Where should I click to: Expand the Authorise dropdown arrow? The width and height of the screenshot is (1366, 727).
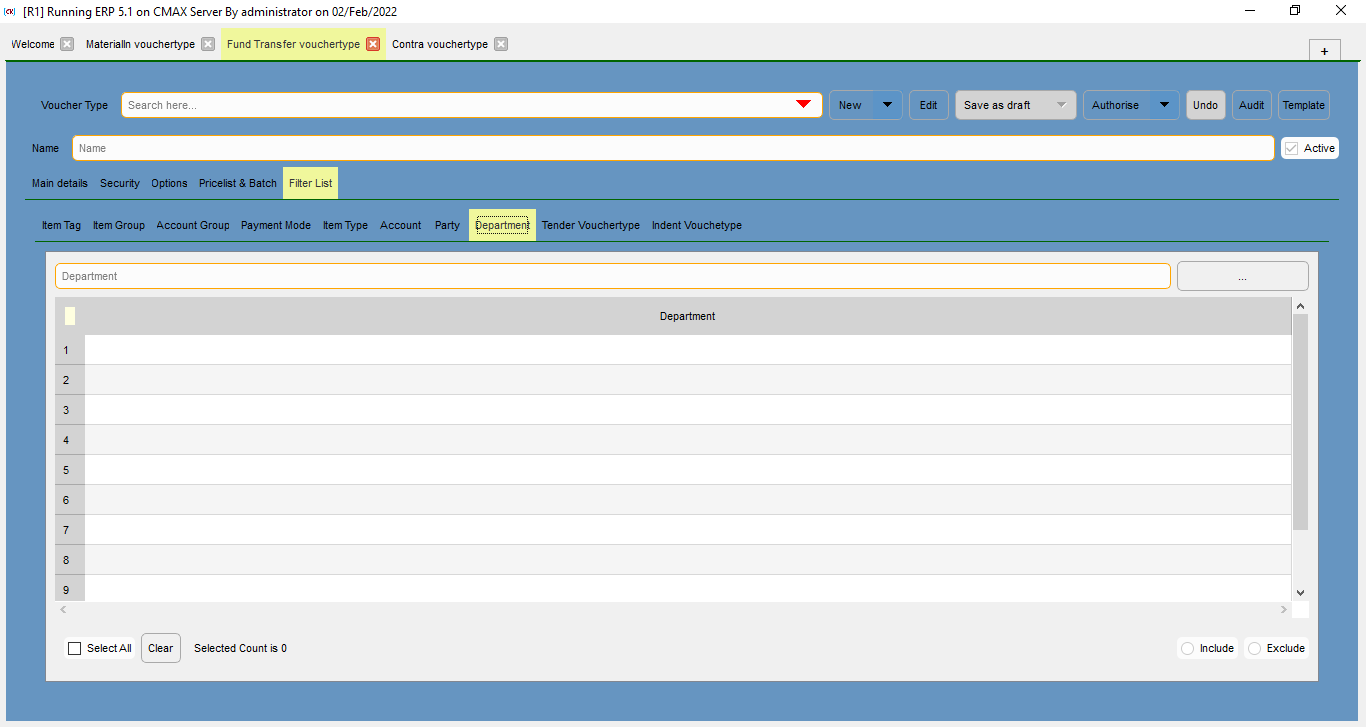pyautogui.click(x=1164, y=105)
